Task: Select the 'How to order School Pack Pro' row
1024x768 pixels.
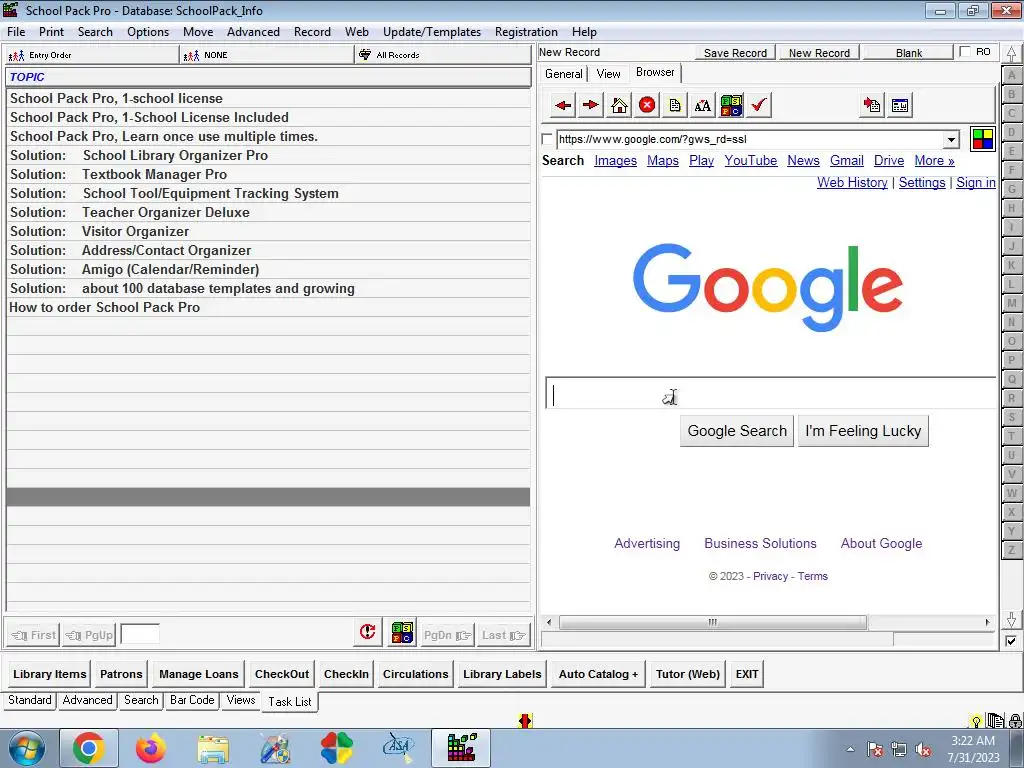Action: pyautogui.click(x=268, y=308)
